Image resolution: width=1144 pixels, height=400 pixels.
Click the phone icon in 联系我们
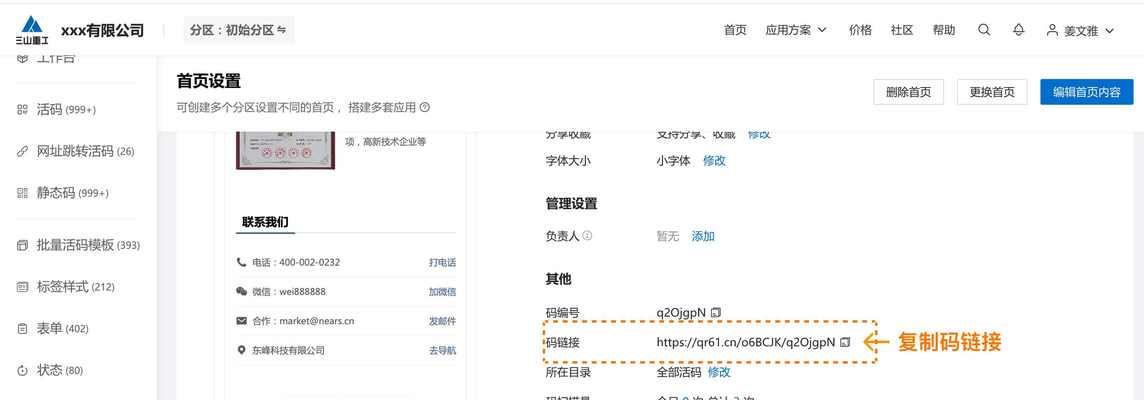(x=241, y=262)
